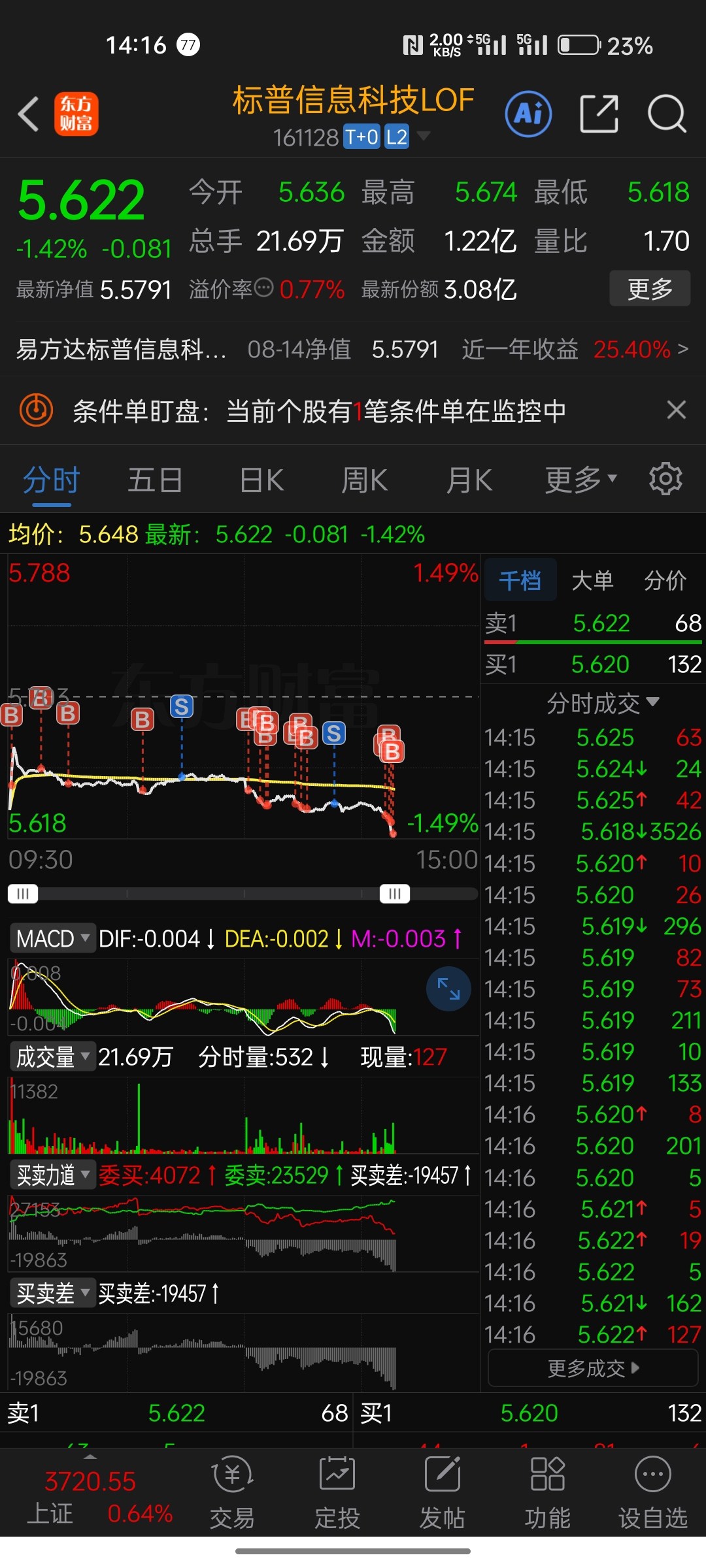Tap the volume histogram chart
This screenshot has width=706, height=1568.
243,1116
